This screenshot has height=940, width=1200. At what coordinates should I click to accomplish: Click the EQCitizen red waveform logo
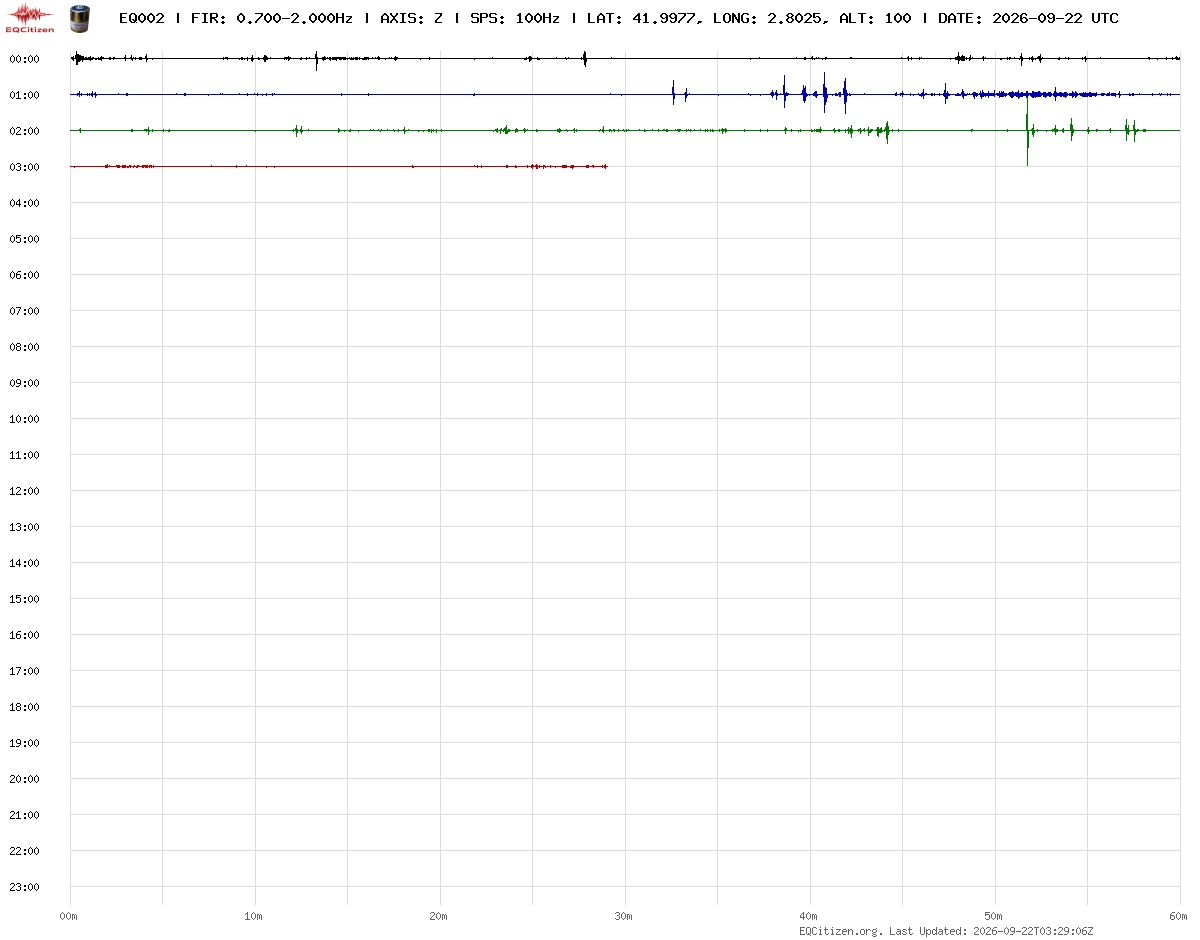(x=29, y=17)
